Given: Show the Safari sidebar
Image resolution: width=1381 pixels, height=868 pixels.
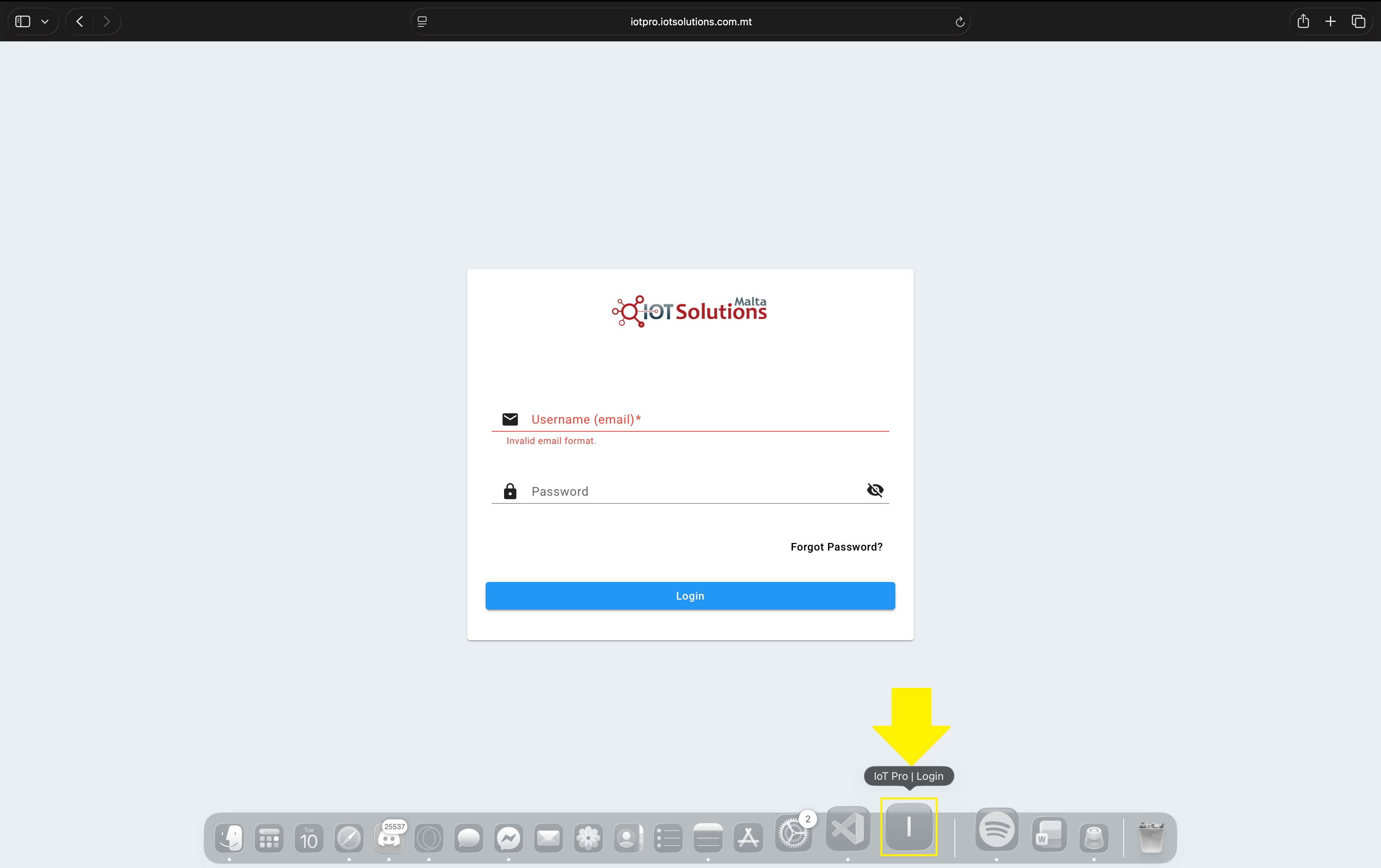Looking at the screenshot, I should 22,22.
